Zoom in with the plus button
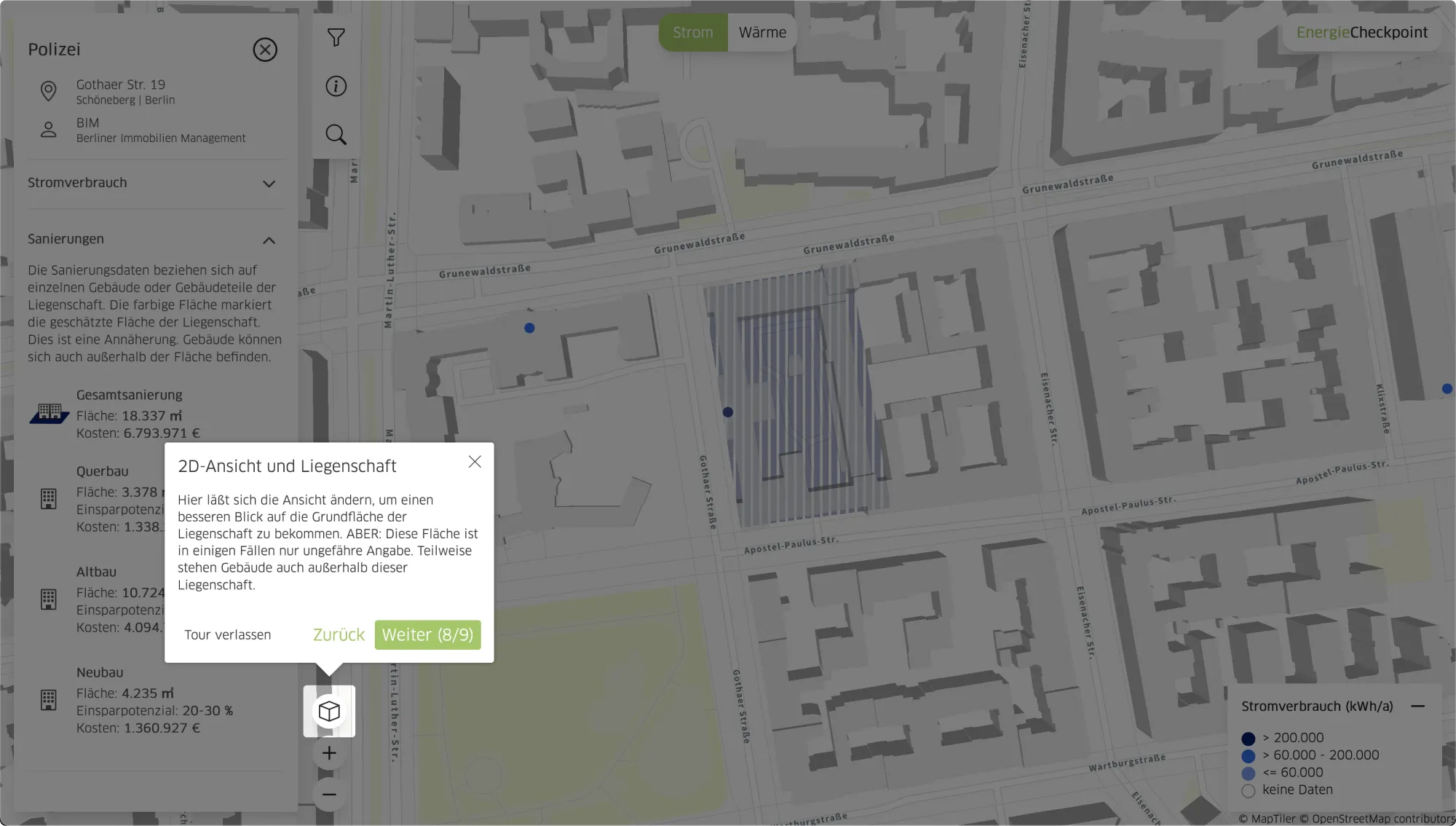Viewport: 1456px width, 826px height. pos(329,753)
